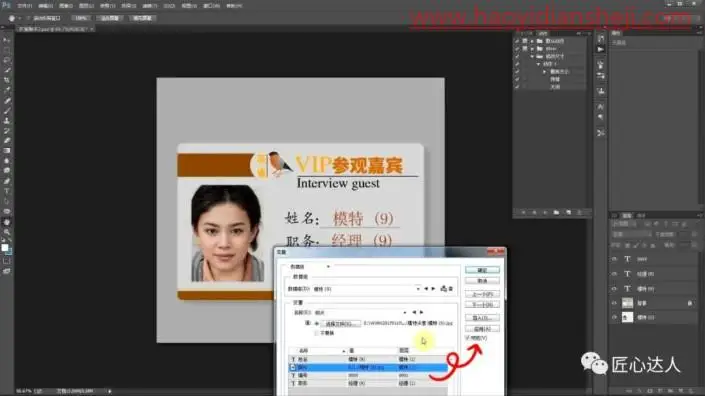Select the Gradient tool

(x=7, y=151)
